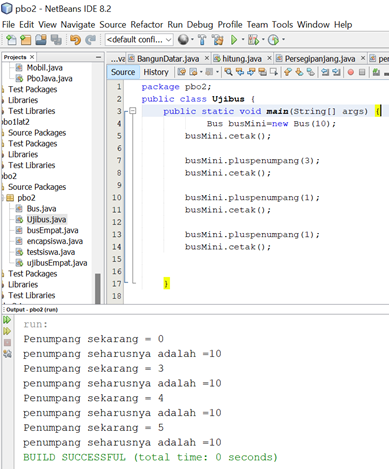Select Bus.java in the project tree
This screenshot has height=469, width=389.
[41, 209]
